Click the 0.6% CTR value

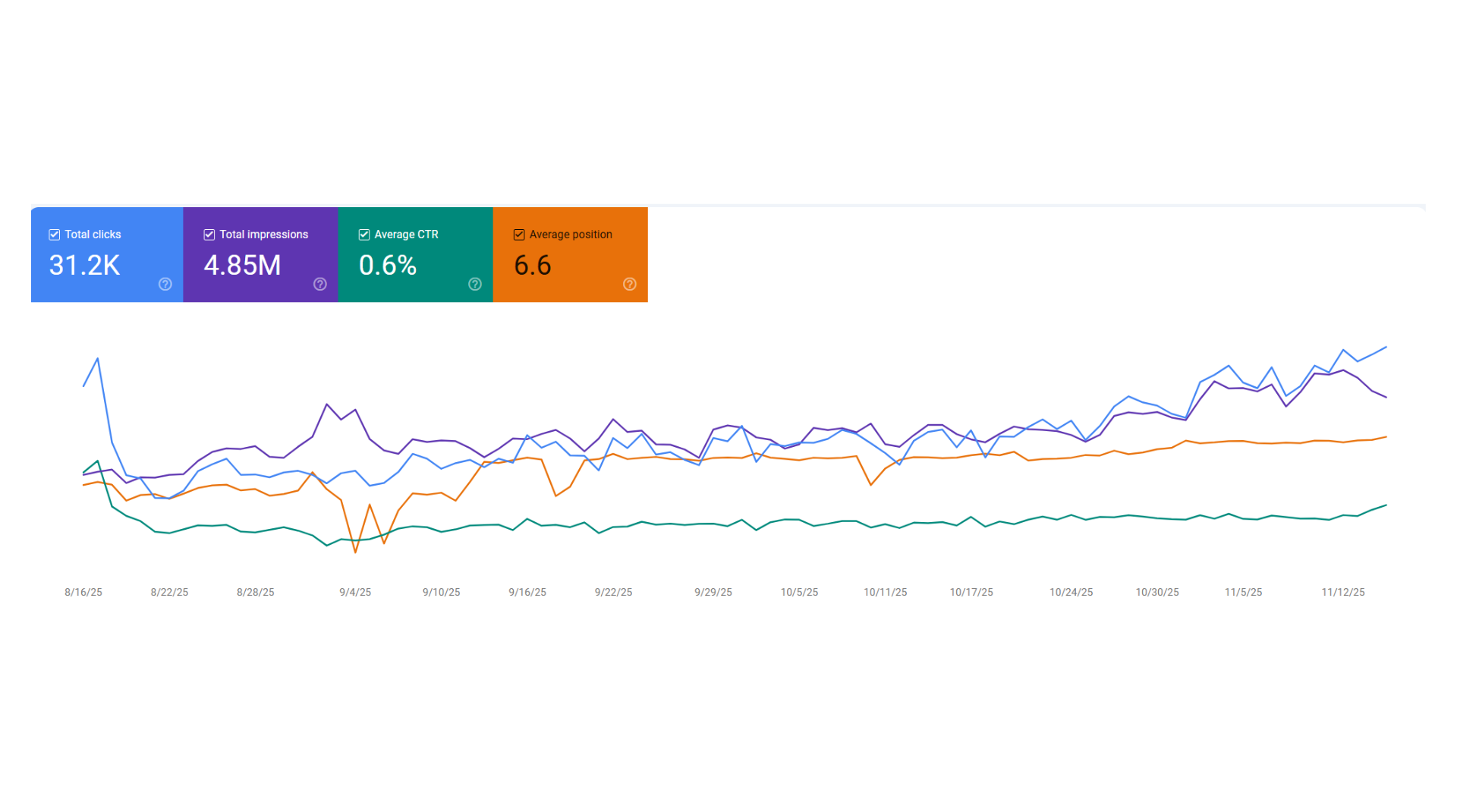(x=387, y=266)
